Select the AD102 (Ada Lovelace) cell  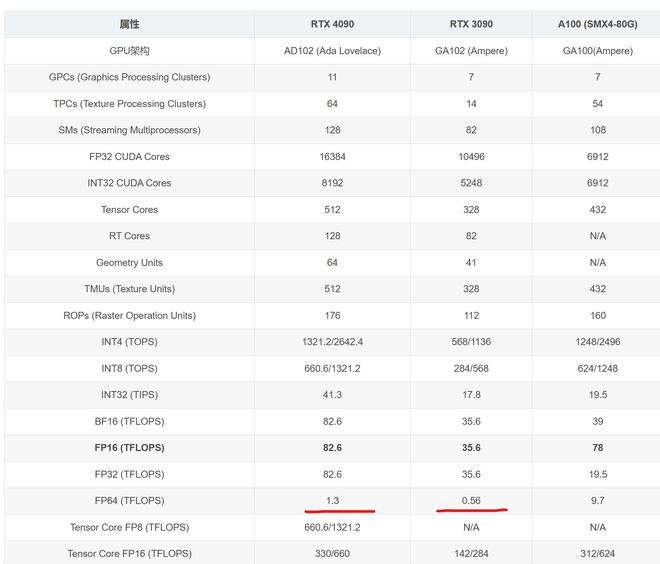click(332, 51)
